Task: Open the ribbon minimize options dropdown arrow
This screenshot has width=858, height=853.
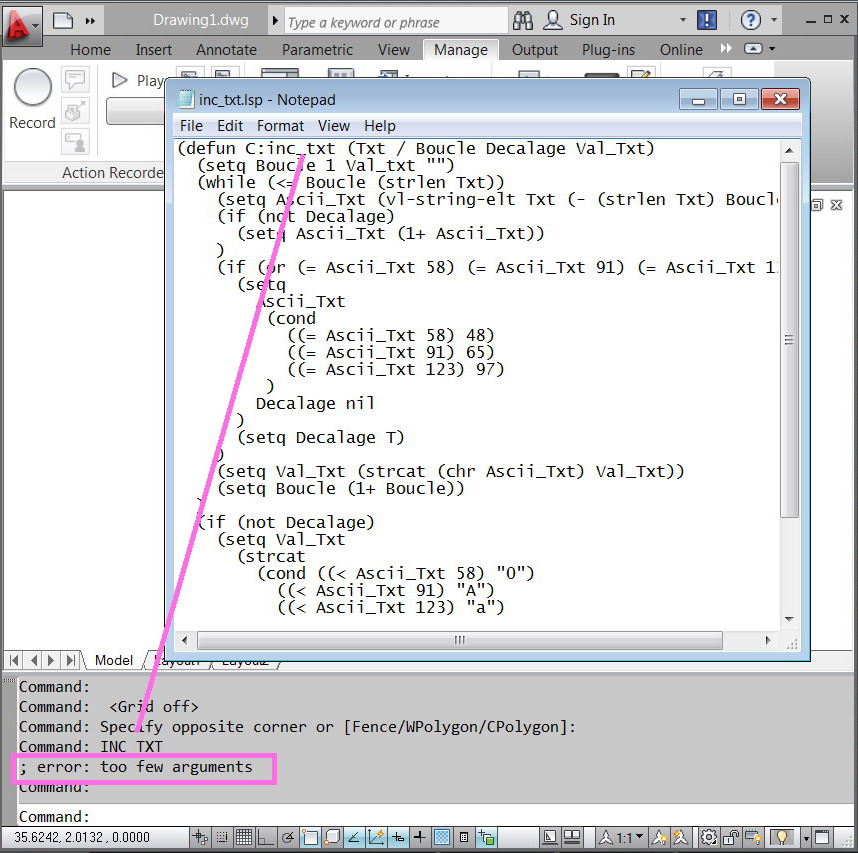Action: tap(772, 49)
